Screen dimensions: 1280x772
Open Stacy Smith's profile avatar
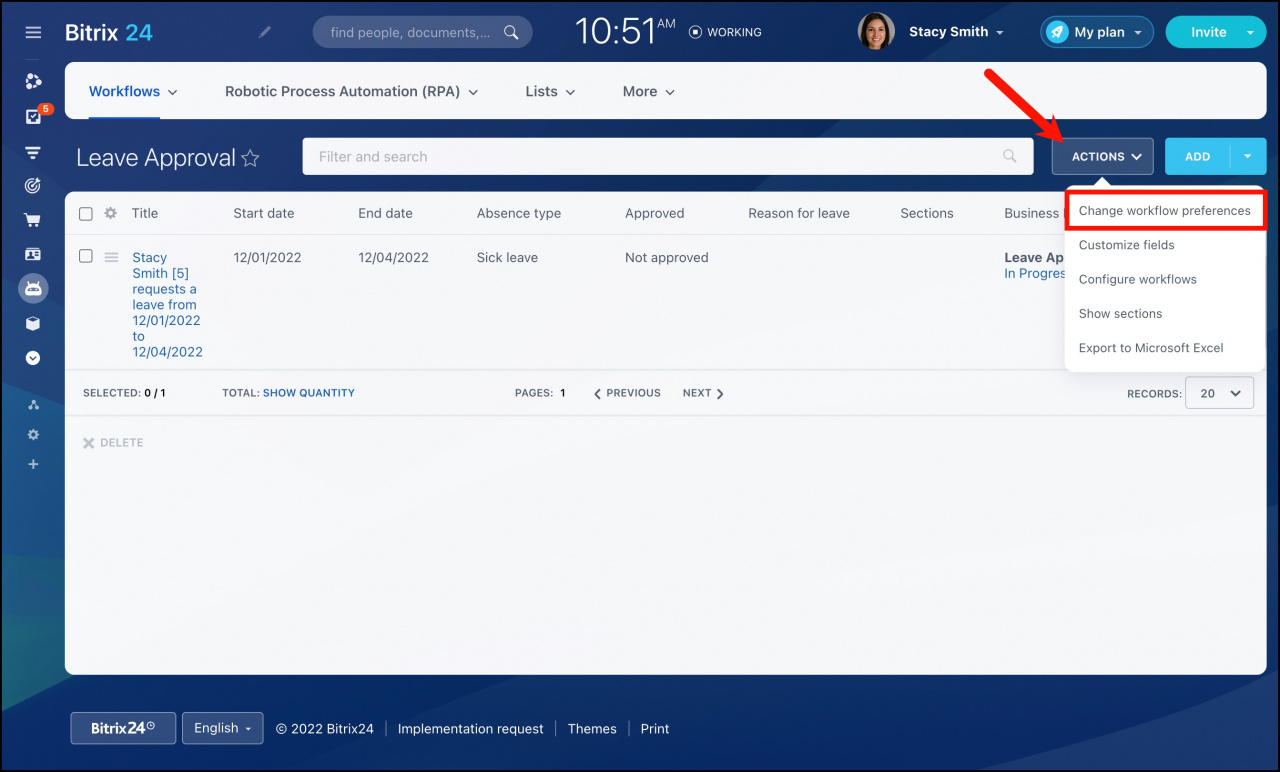click(876, 31)
